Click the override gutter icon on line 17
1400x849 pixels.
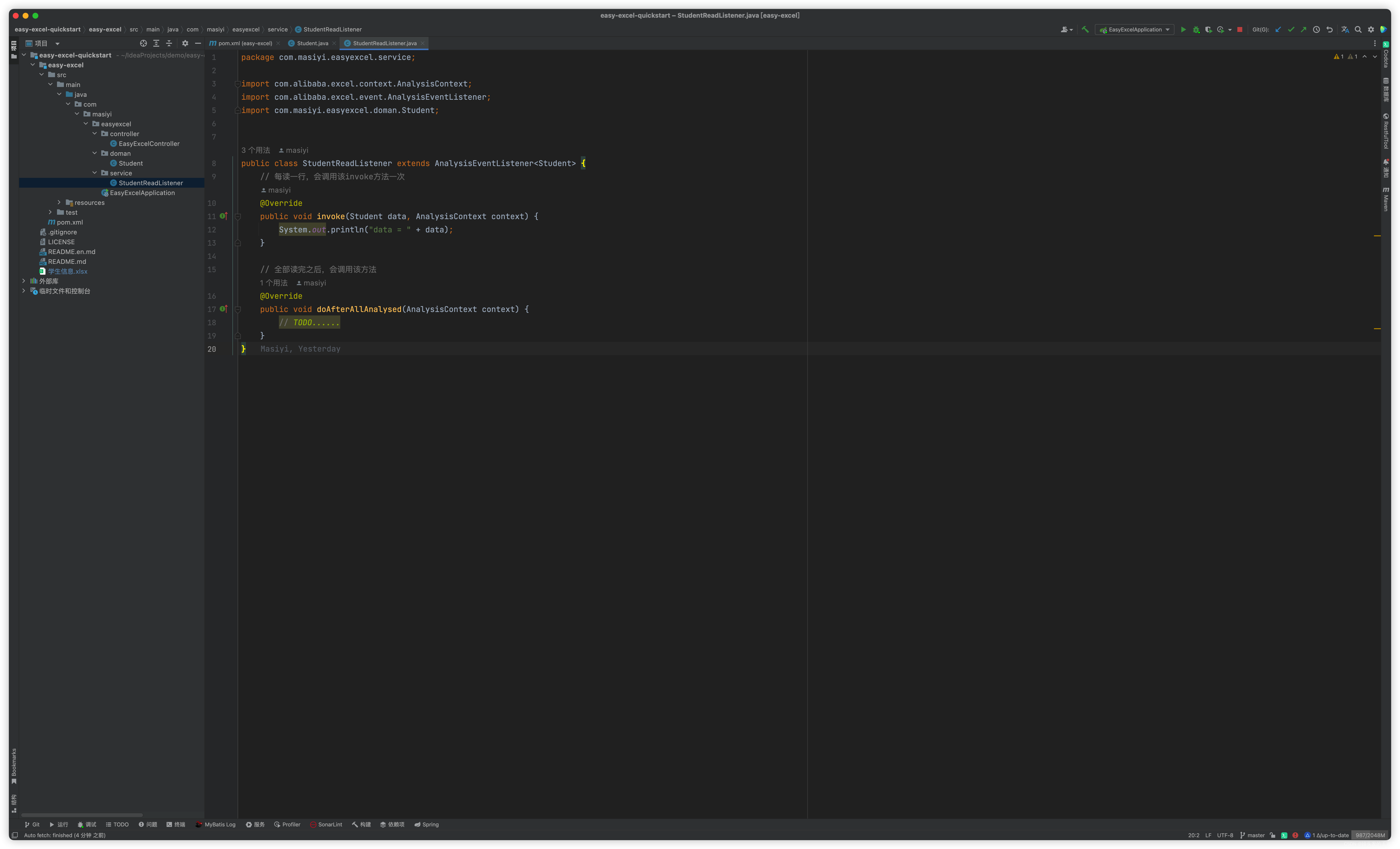point(223,309)
